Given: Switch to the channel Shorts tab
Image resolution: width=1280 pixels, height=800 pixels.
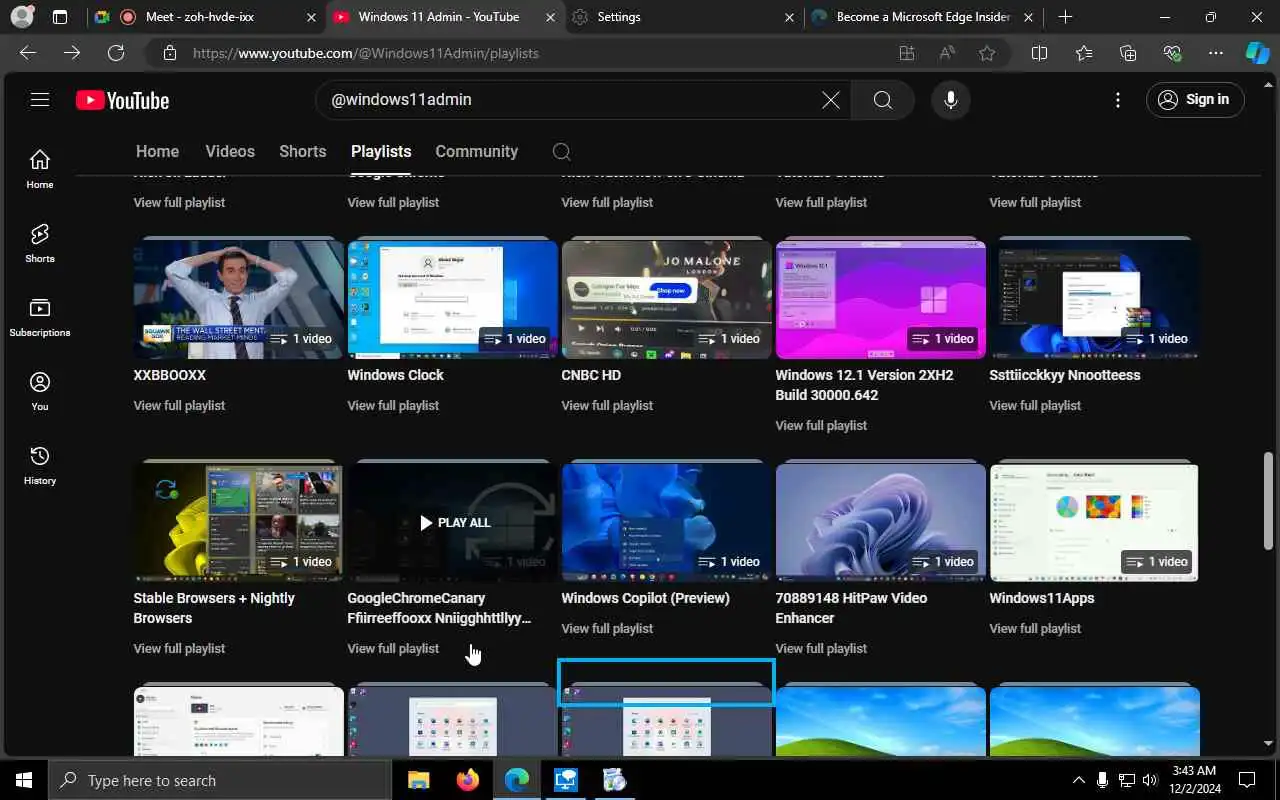Looking at the screenshot, I should [x=303, y=151].
